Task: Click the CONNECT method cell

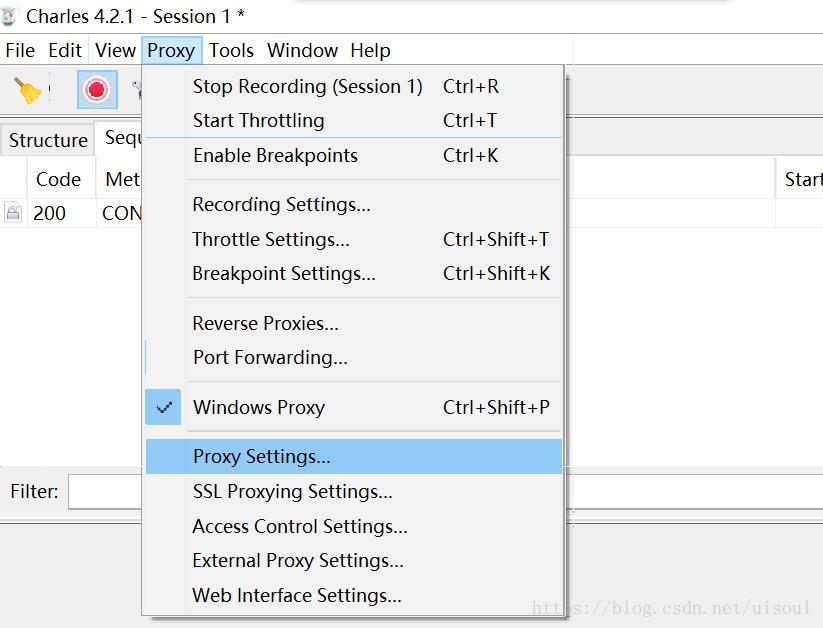Action: (120, 213)
